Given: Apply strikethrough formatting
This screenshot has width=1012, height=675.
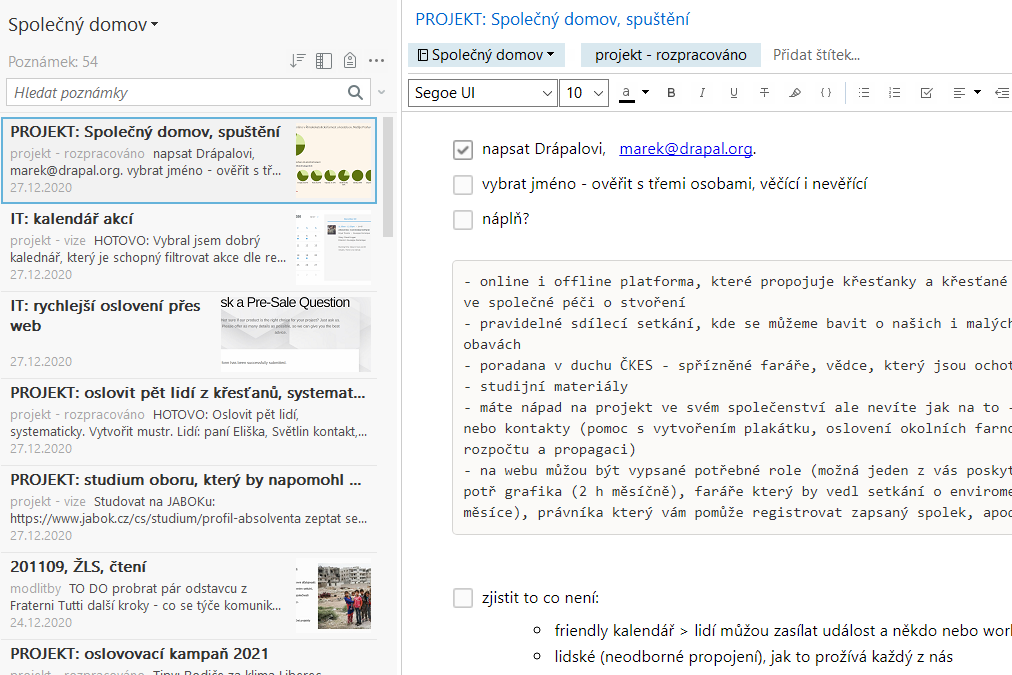Looking at the screenshot, I should point(764,93).
